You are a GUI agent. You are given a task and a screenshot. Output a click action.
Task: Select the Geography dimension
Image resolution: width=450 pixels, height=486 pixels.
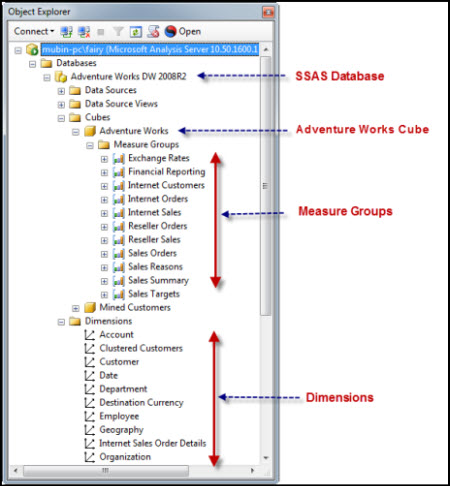tap(121, 430)
